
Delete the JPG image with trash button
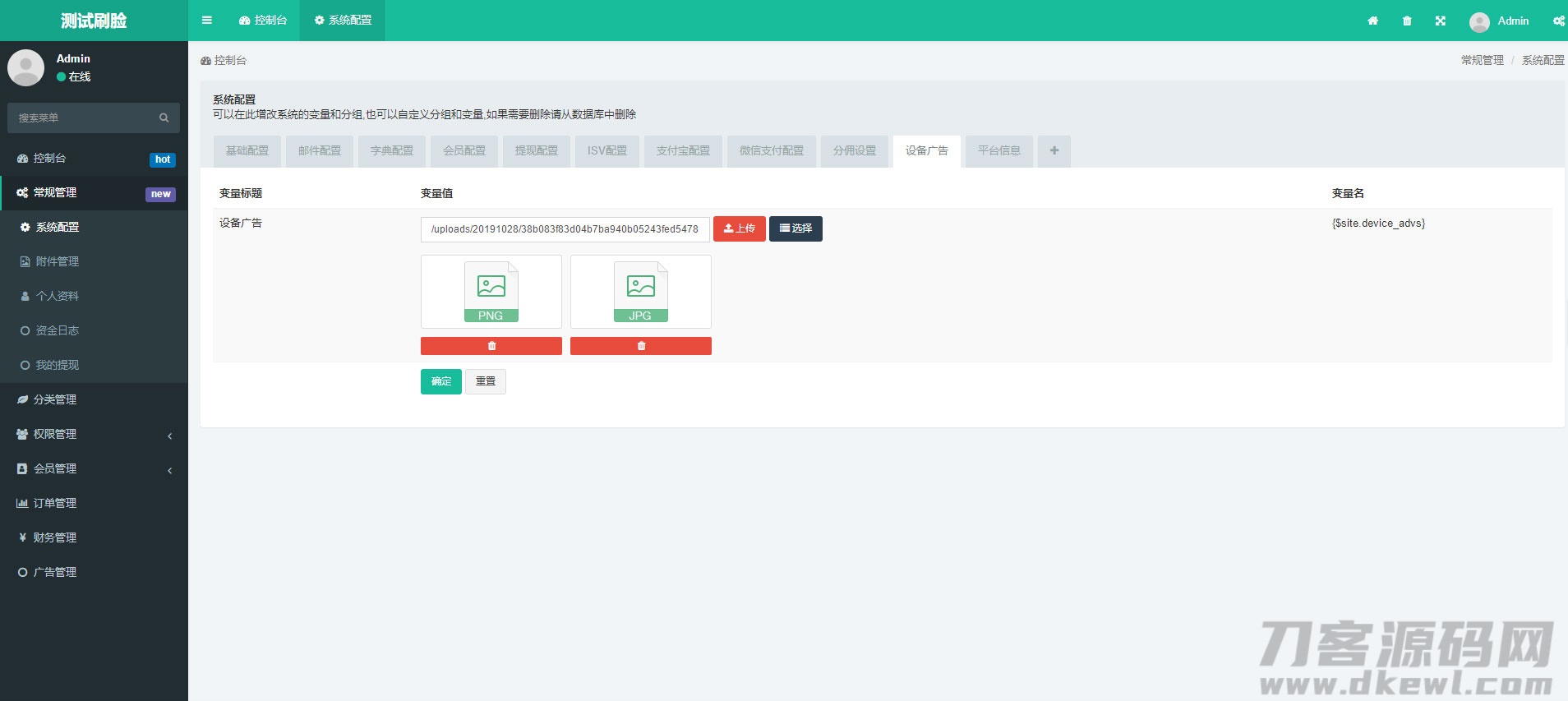(641, 346)
